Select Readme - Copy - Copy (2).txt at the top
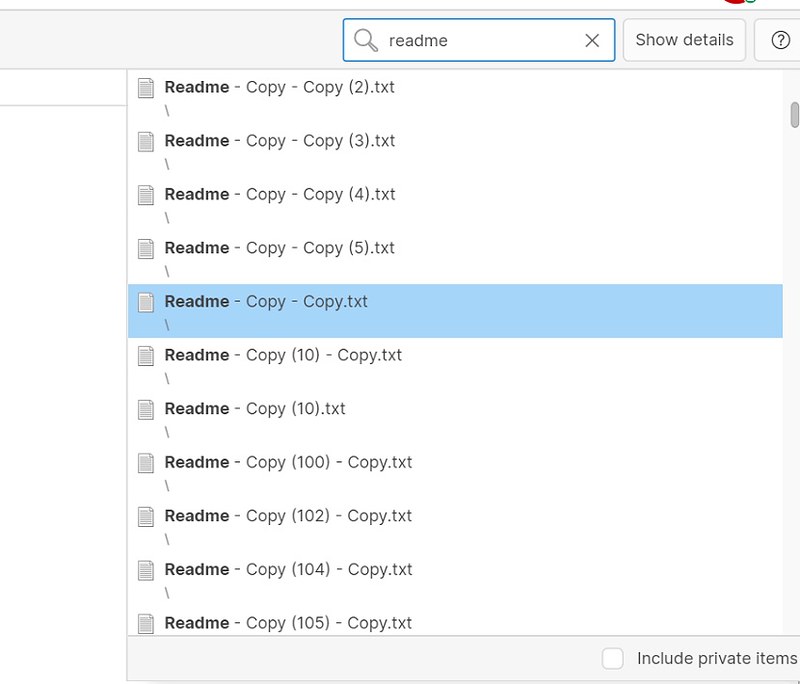 point(279,87)
